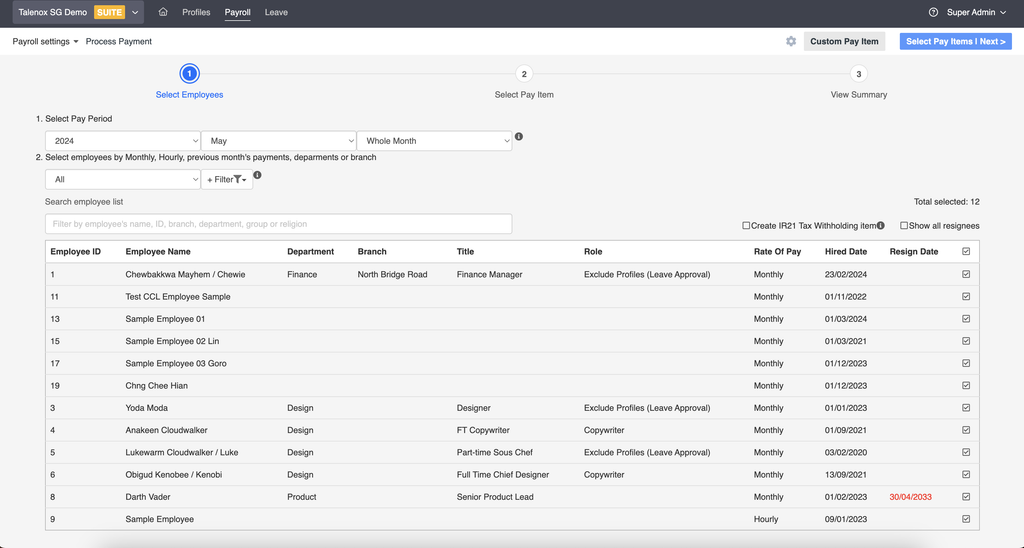This screenshot has width=1024, height=548.
Task: Show pay period info icon
Action: click(519, 137)
